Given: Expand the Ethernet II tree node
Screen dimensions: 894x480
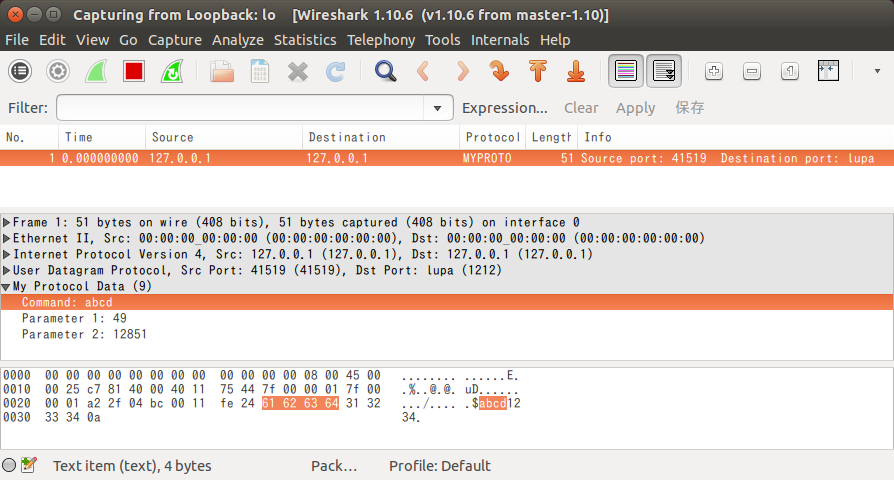Looking at the screenshot, I should pos(7,239).
